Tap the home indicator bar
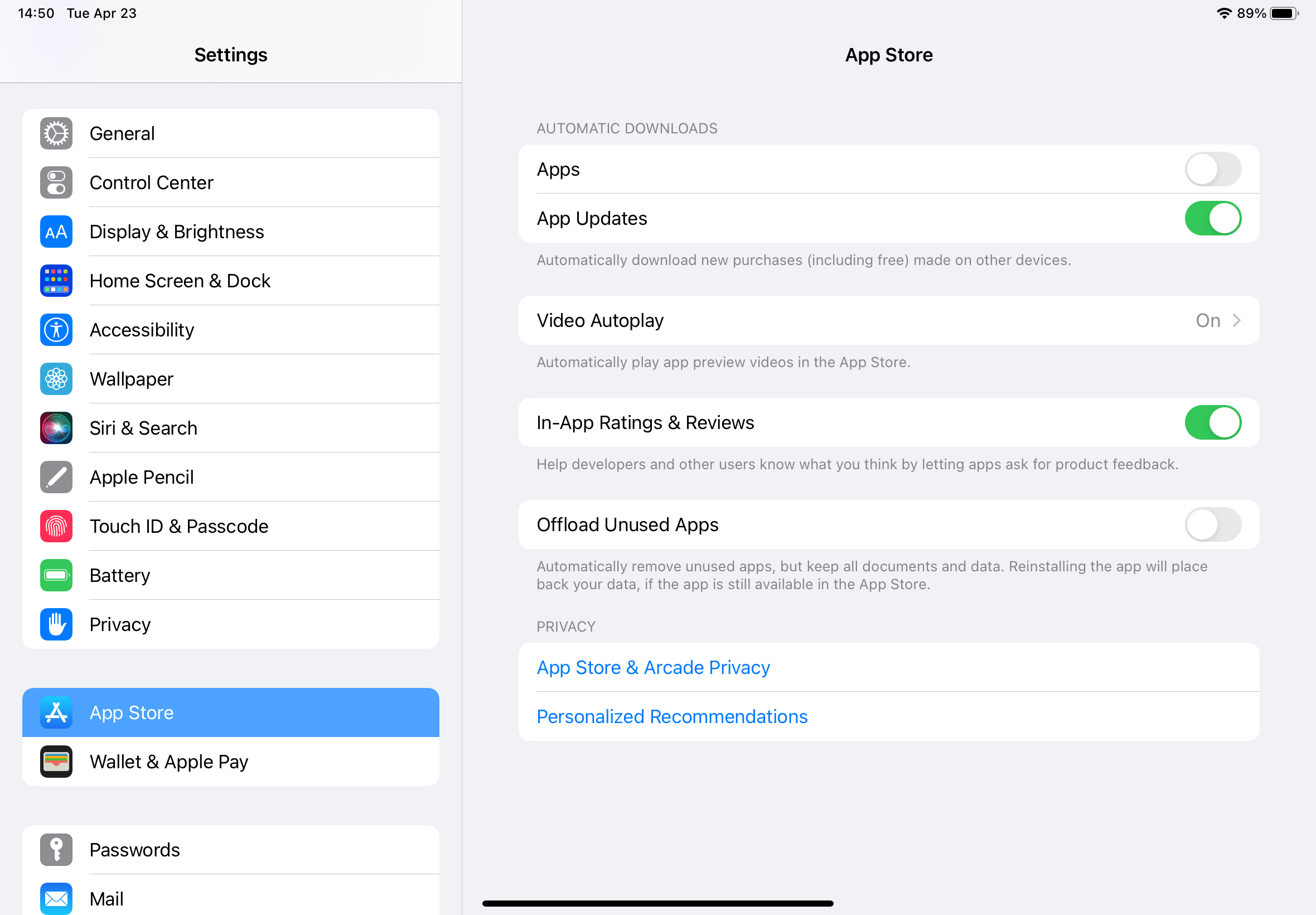The height and width of the screenshot is (915, 1316). [x=657, y=904]
